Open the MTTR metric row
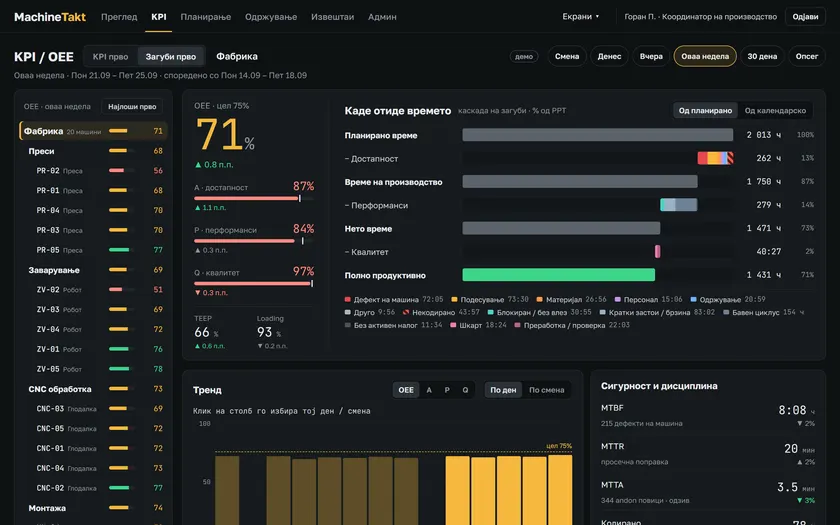840x525 pixels. click(708, 454)
